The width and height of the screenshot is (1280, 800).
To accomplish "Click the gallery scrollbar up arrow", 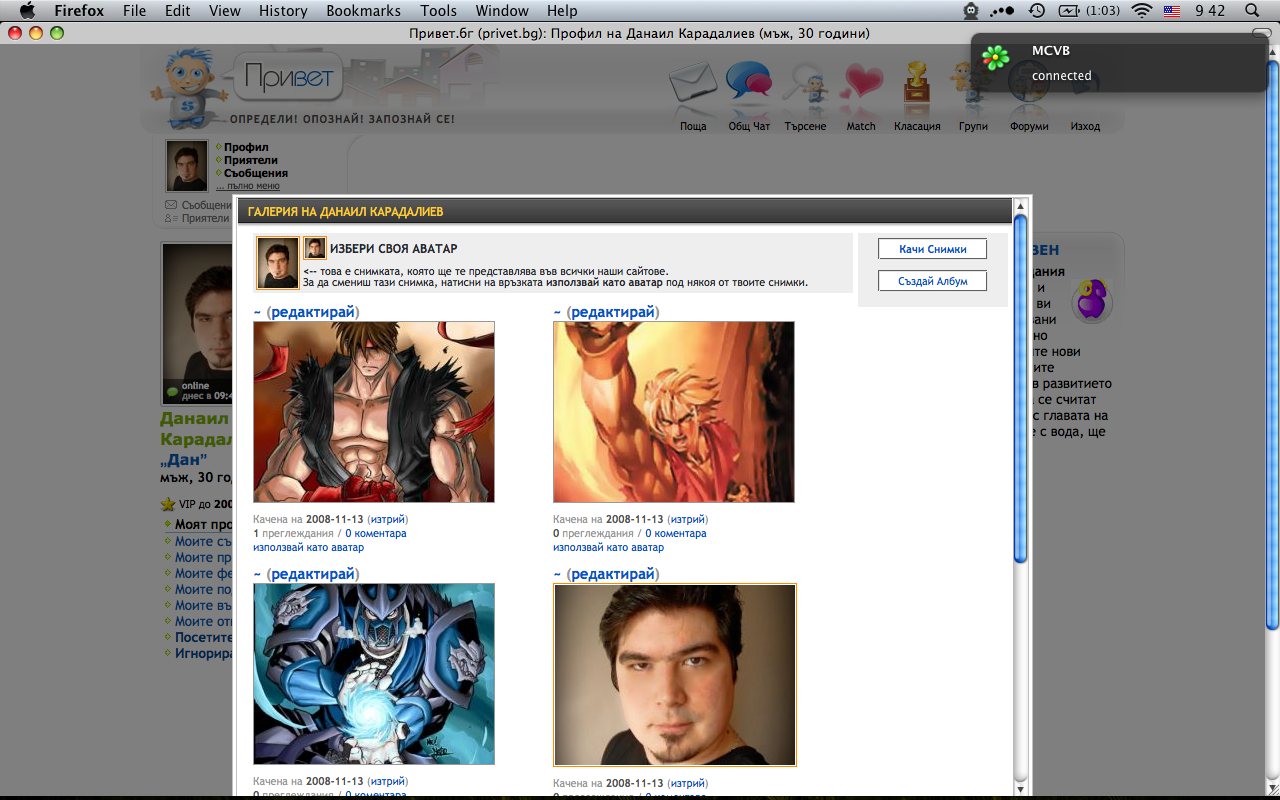I will 1021,206.
